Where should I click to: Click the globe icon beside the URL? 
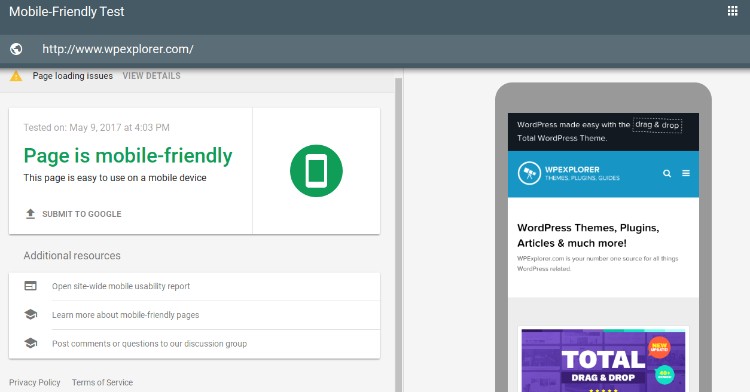pyautogui.click(x=16, y=49)
